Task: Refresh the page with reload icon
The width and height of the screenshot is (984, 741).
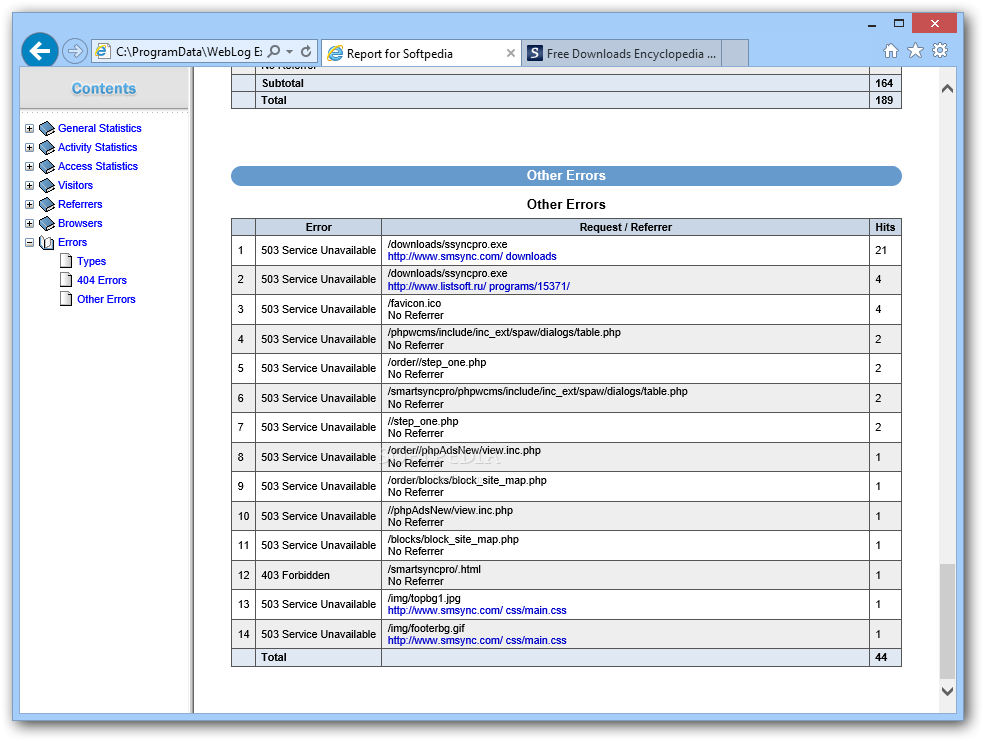Action: 306,51
